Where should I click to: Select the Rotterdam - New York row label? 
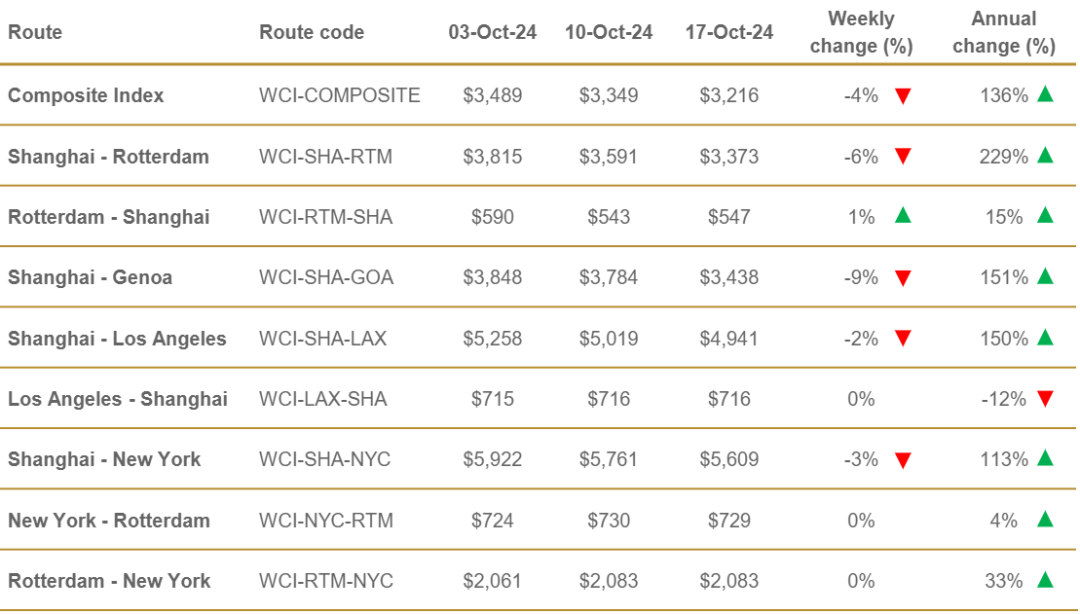pos(109,581)
